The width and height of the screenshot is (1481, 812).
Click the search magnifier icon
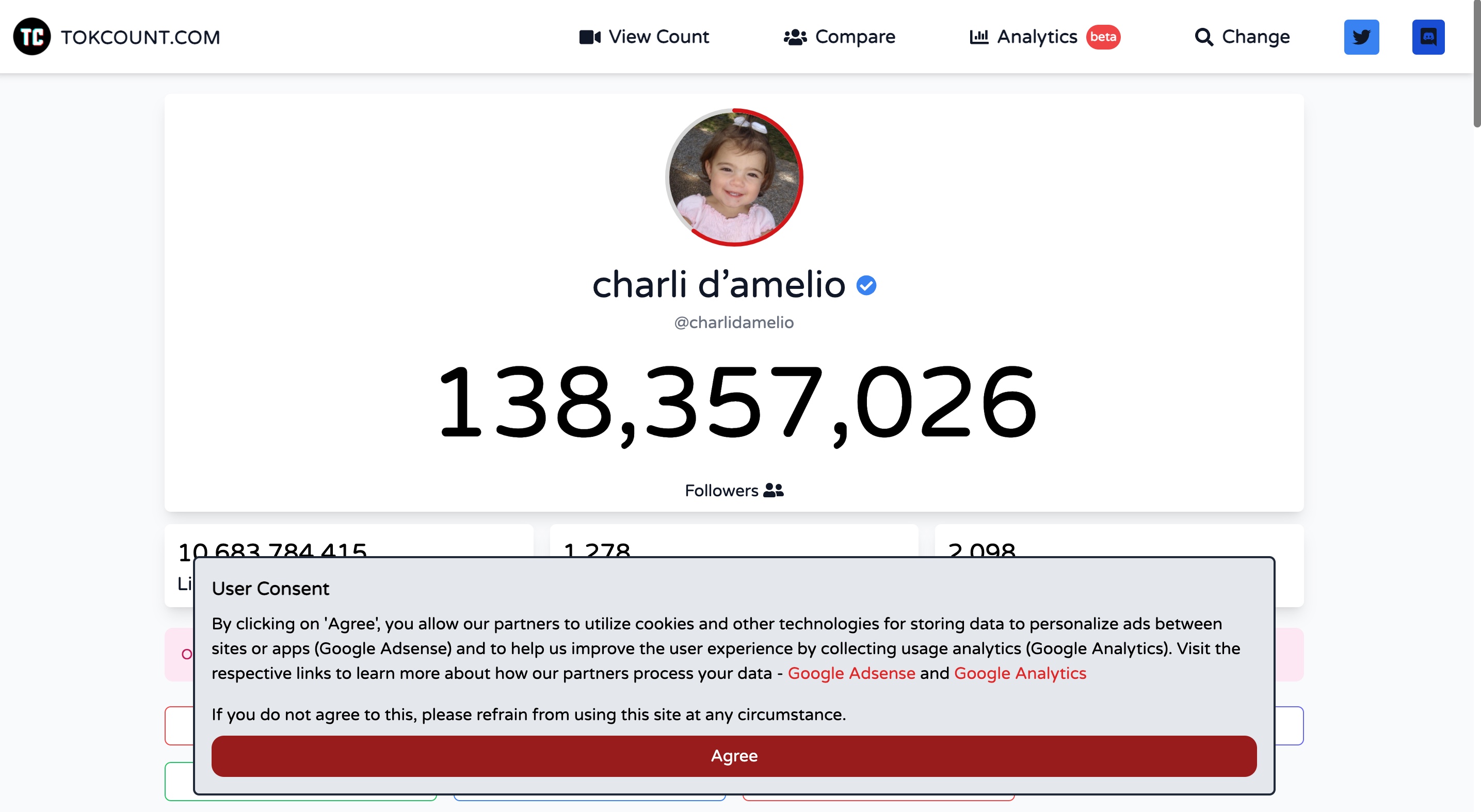point(1203,37)
